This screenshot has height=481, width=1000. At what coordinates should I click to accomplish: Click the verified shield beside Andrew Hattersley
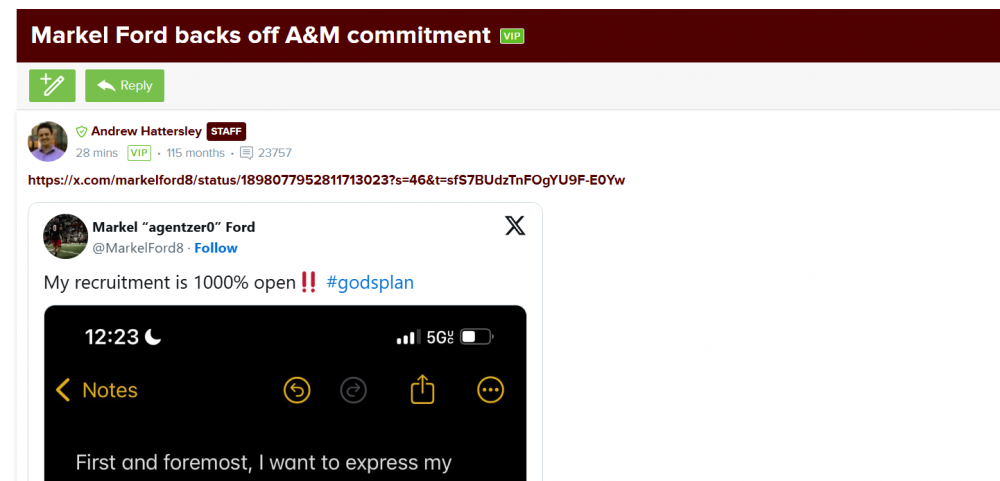pos(82,131)
